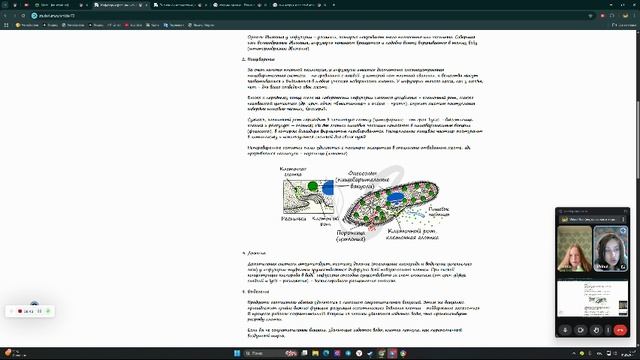
Task: Open first bookmark in bookmarks bar
Action: pyautogui.click(x=27, y=25)
